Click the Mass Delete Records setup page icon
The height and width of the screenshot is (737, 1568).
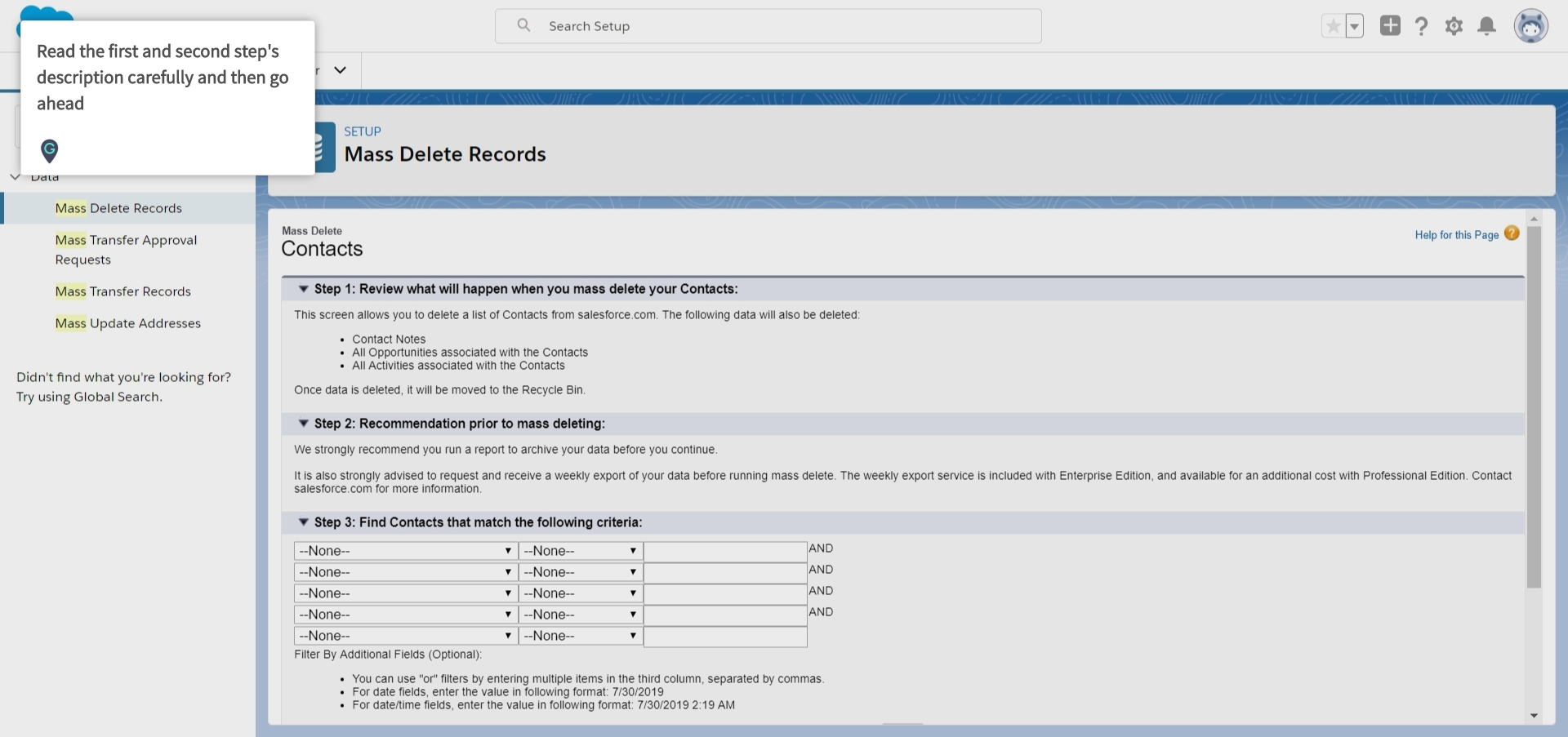[318, 148]
